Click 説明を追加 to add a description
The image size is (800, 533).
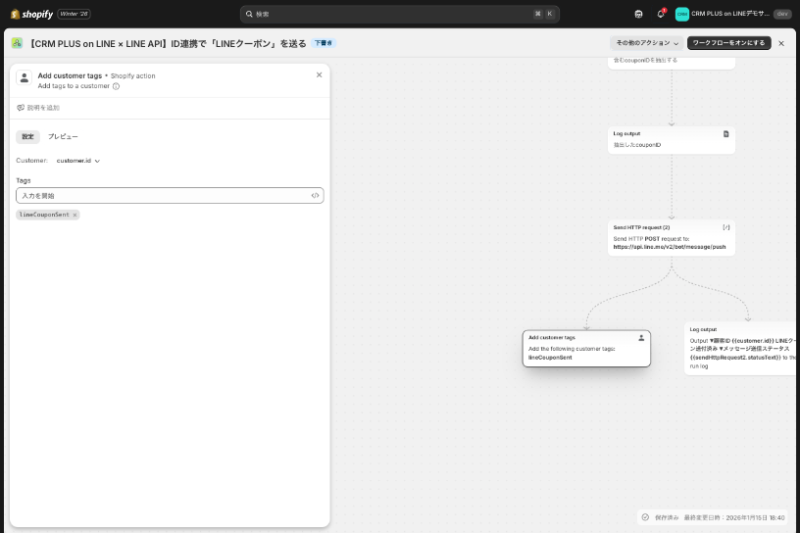coord(38,107)
